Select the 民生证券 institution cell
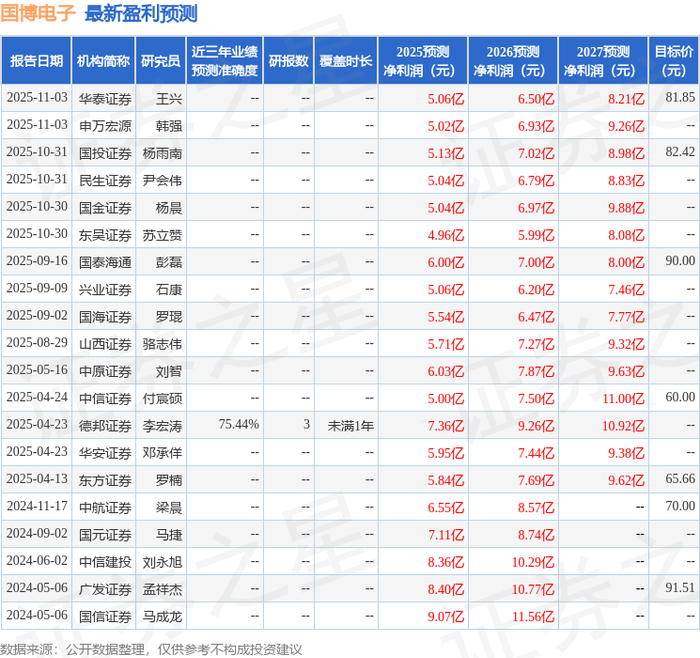Screen dimensions: 700x658 (x=105, y=180)
